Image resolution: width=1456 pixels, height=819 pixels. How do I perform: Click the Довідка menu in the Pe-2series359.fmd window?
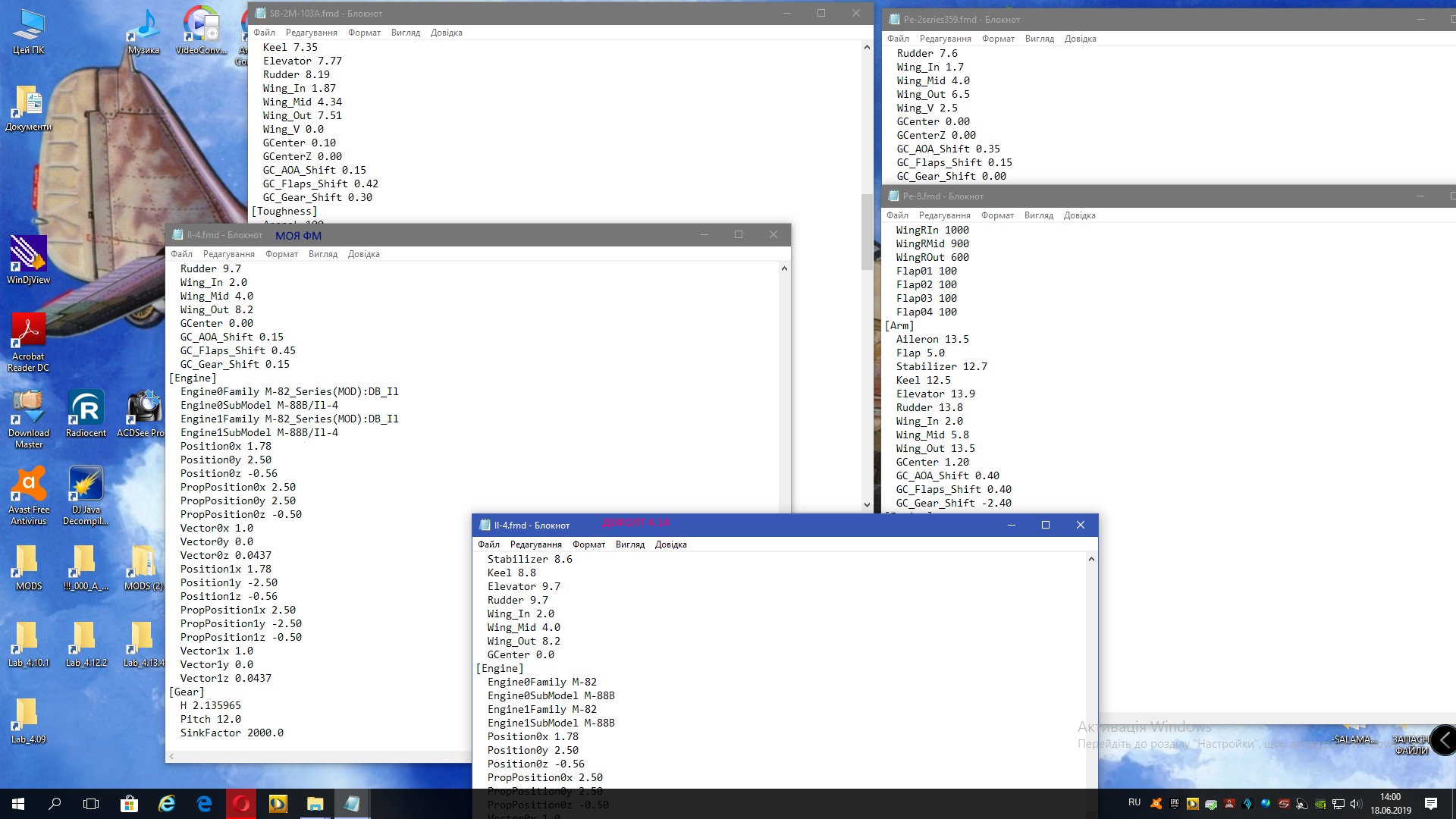1080,39
